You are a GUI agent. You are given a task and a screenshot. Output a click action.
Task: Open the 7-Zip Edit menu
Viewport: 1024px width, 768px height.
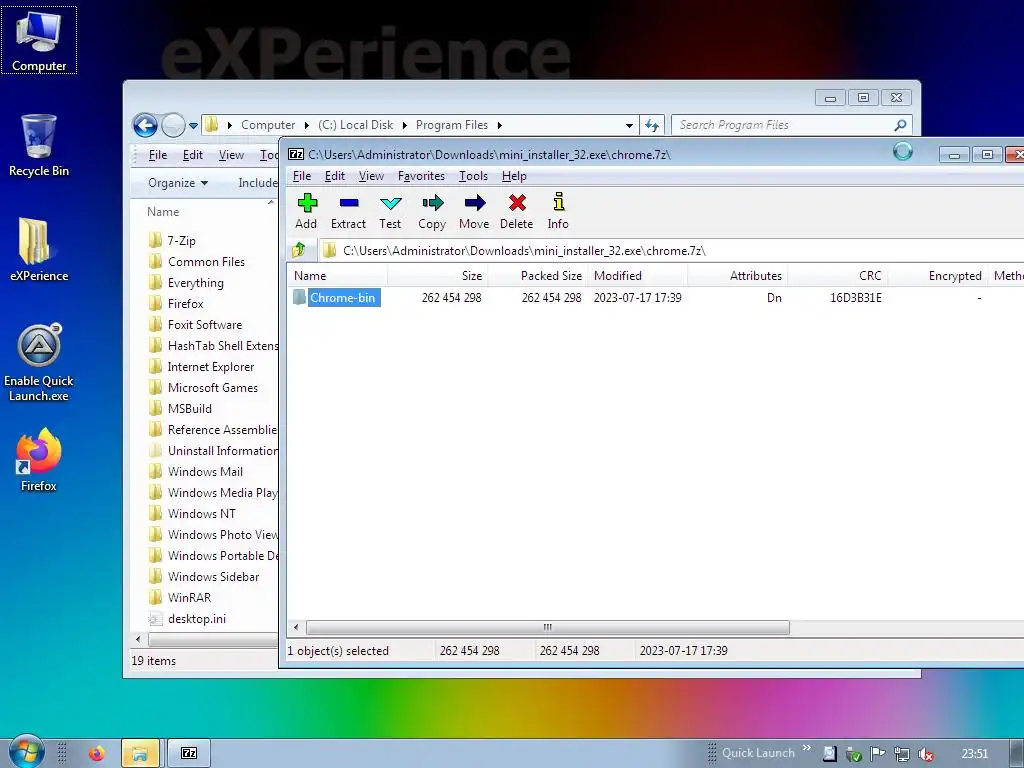(334, 176)
